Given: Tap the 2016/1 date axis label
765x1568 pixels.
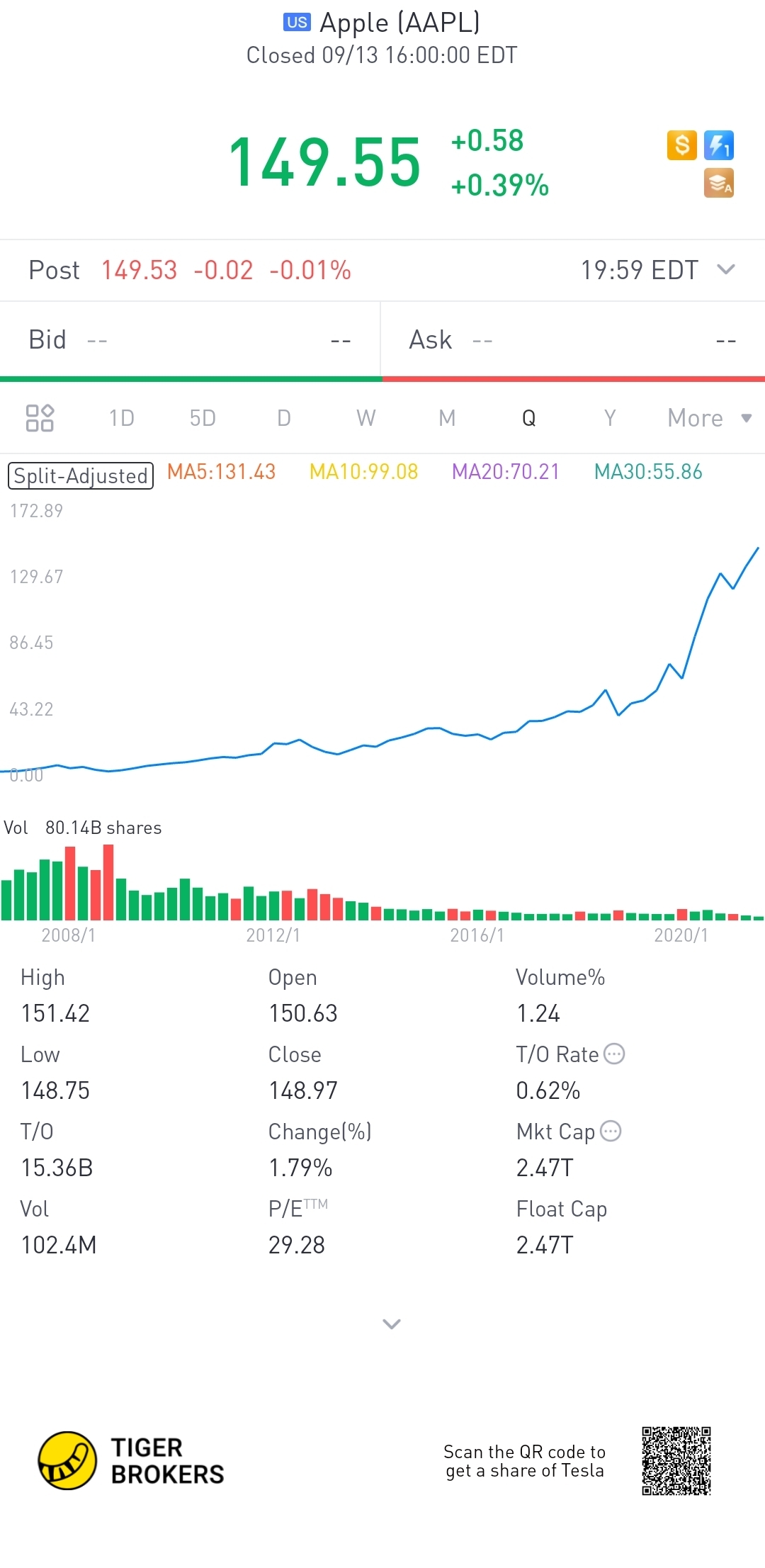Looking at the screenshot, I should (477, 935).
